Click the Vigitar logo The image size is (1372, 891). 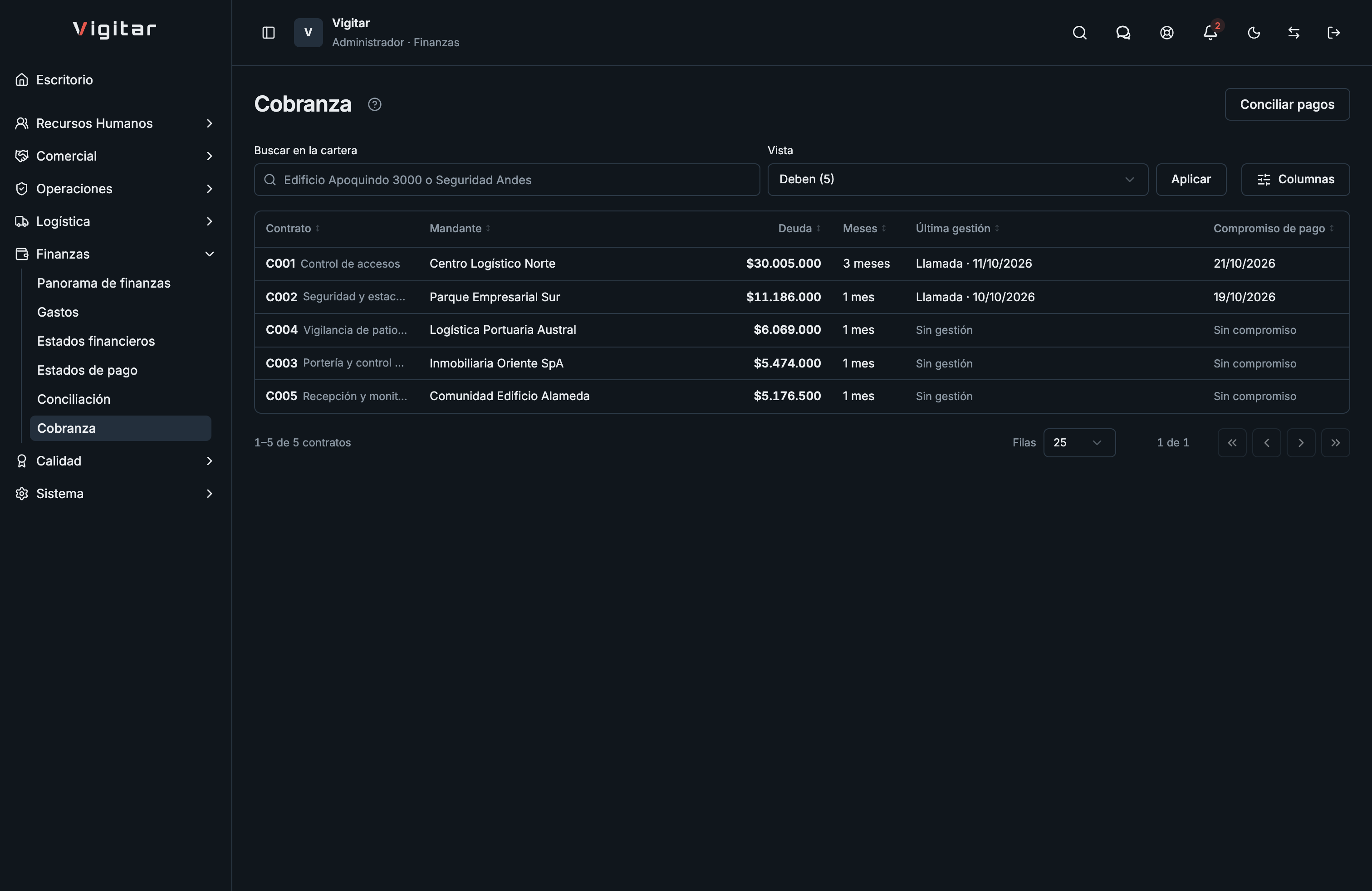click(x=114, y=29)
